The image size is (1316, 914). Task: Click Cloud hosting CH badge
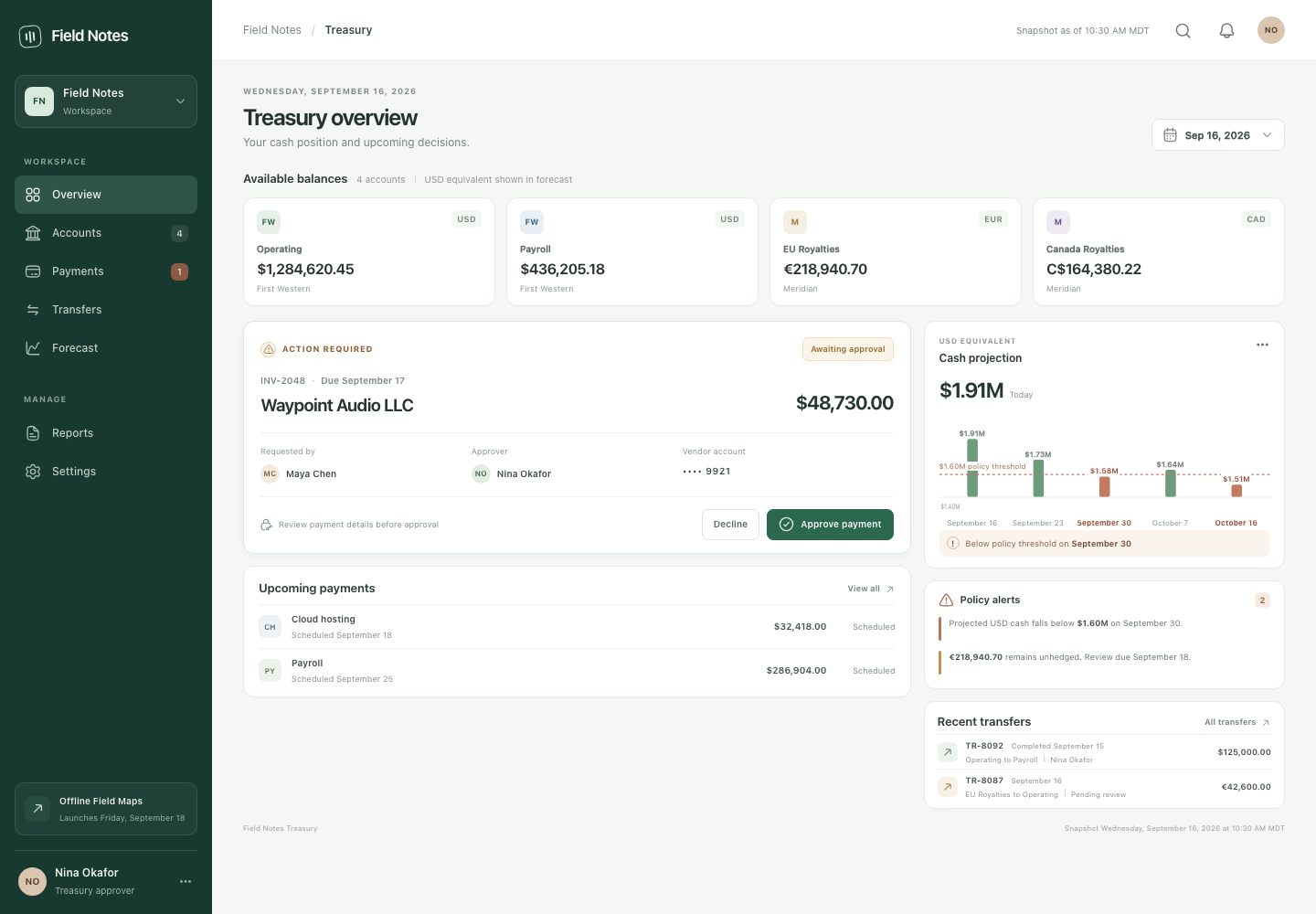click(270, 627)
